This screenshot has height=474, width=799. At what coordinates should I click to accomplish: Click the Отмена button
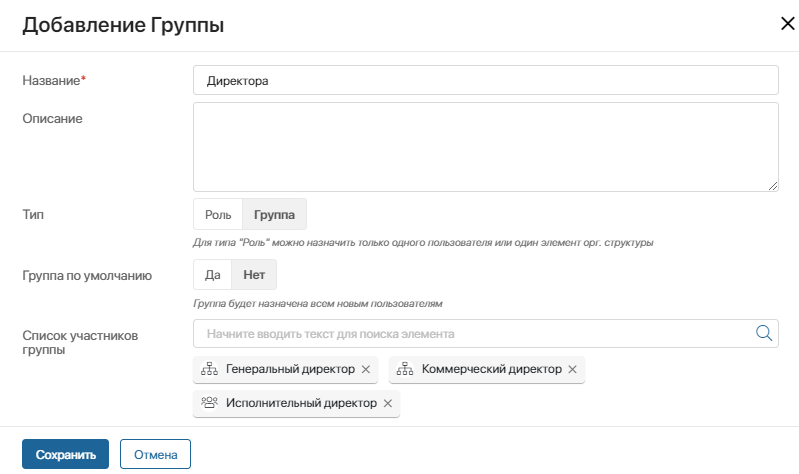155,454
